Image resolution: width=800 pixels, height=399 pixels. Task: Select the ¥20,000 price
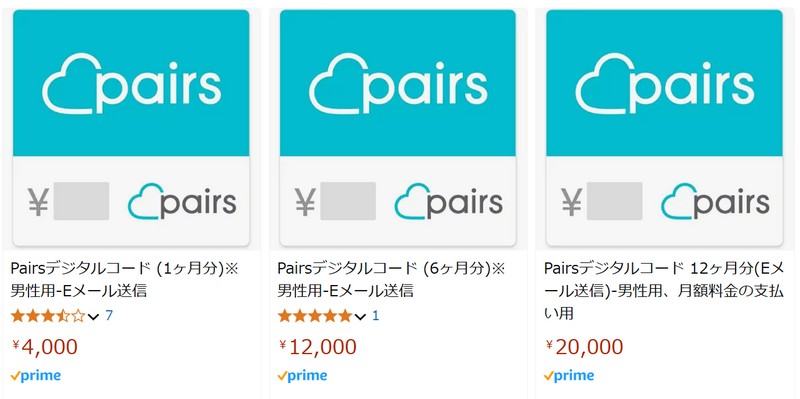tap(584, 347)
